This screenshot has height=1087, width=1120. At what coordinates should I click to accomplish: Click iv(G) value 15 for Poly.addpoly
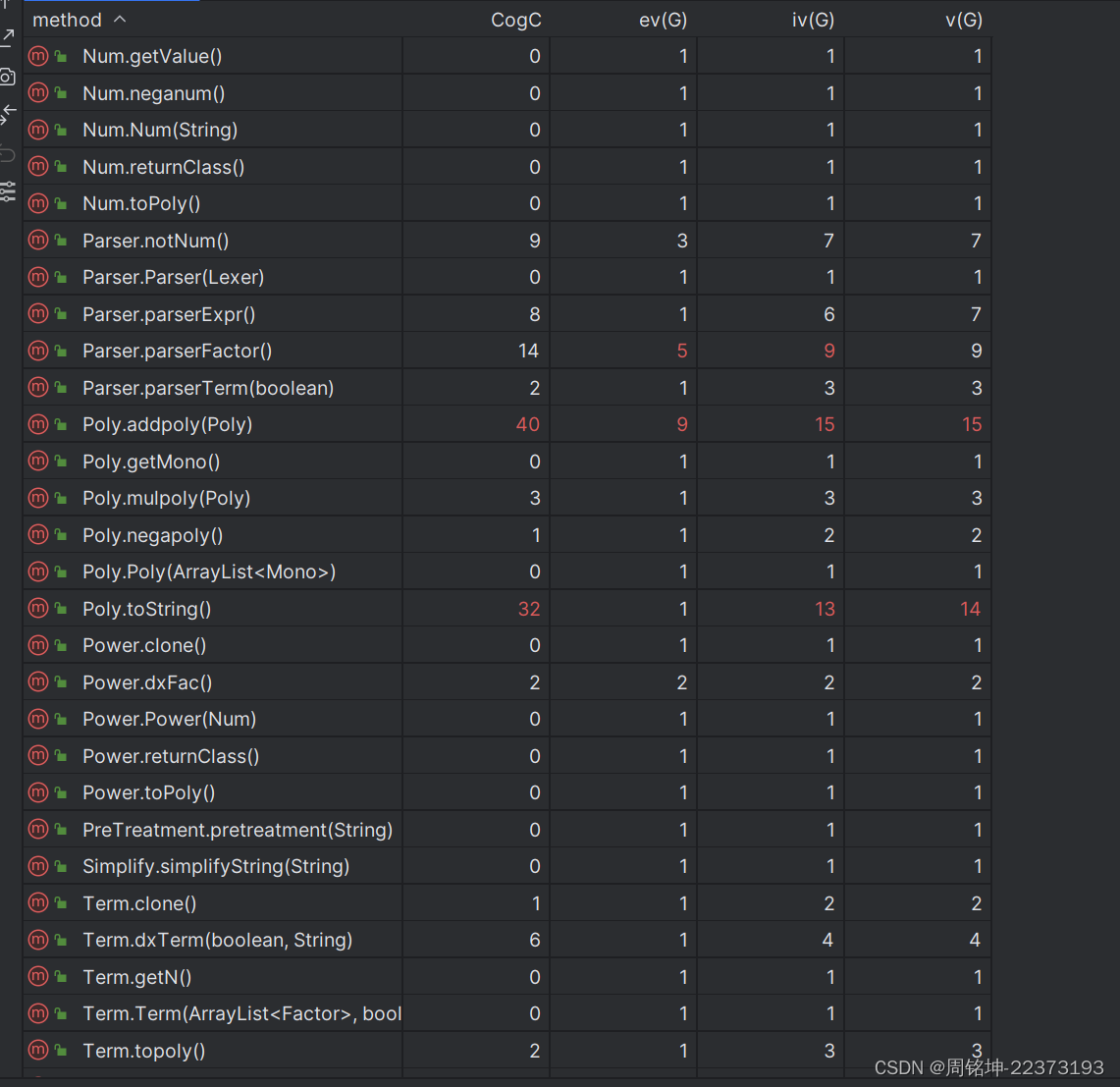point(825,424)
